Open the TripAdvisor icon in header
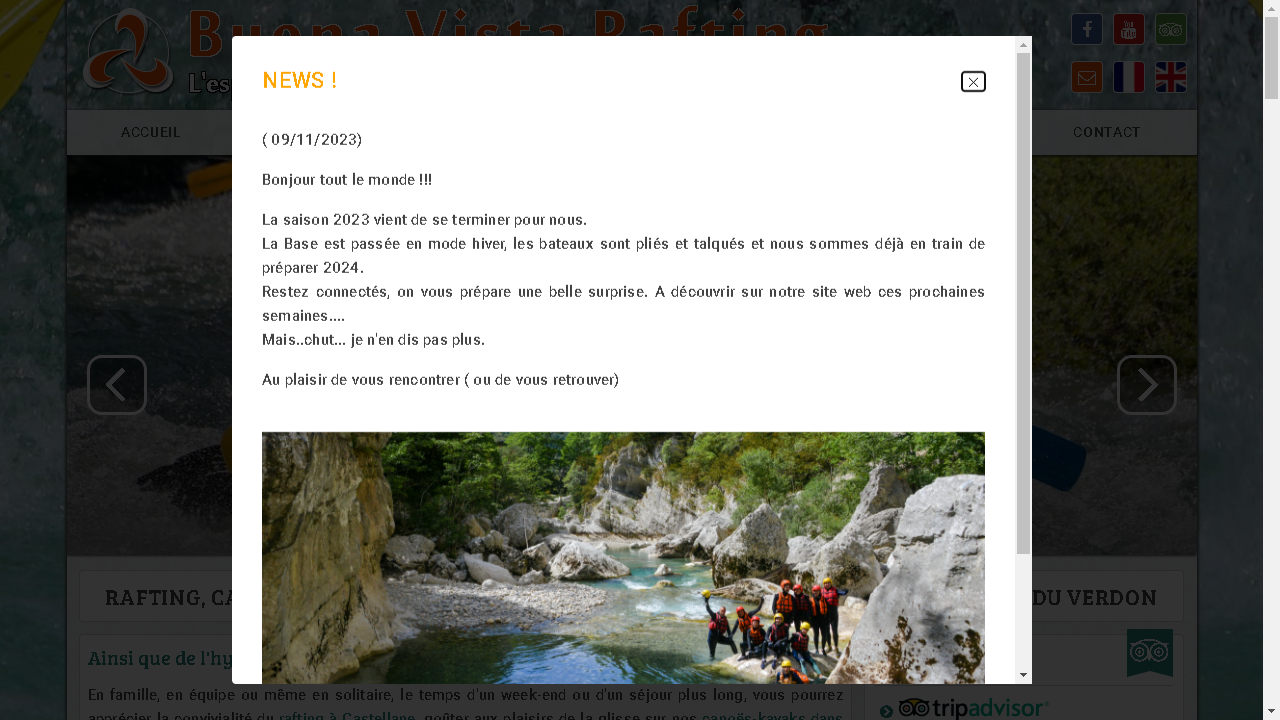Image resolution: width=1280 pixels, height=720 pixels. (x=1171, y=29)
